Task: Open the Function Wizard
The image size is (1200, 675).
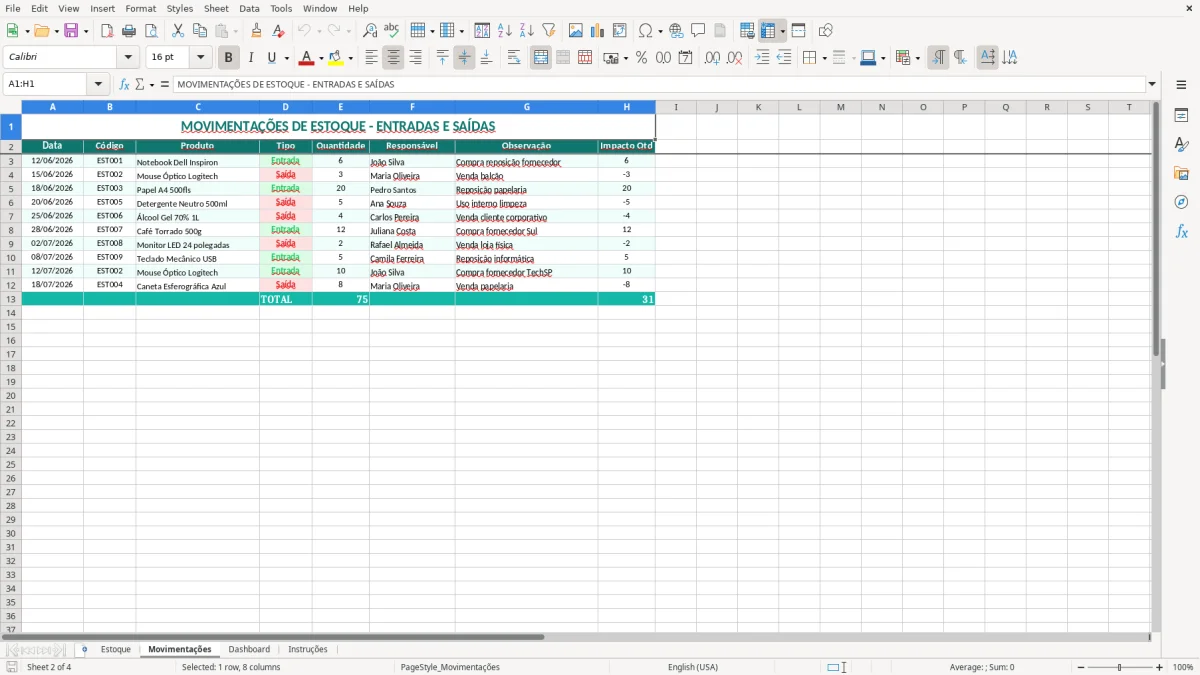Action: pos(125,85)
